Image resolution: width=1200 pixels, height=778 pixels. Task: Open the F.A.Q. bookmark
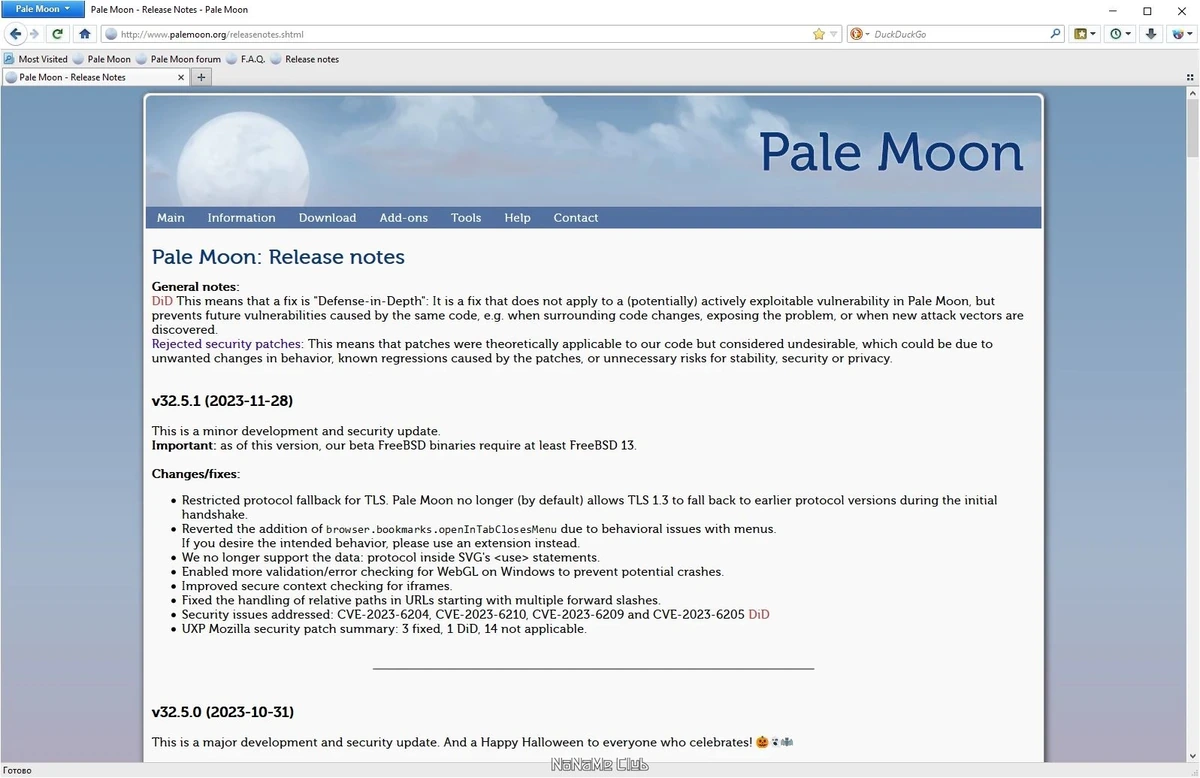(246, 59)
